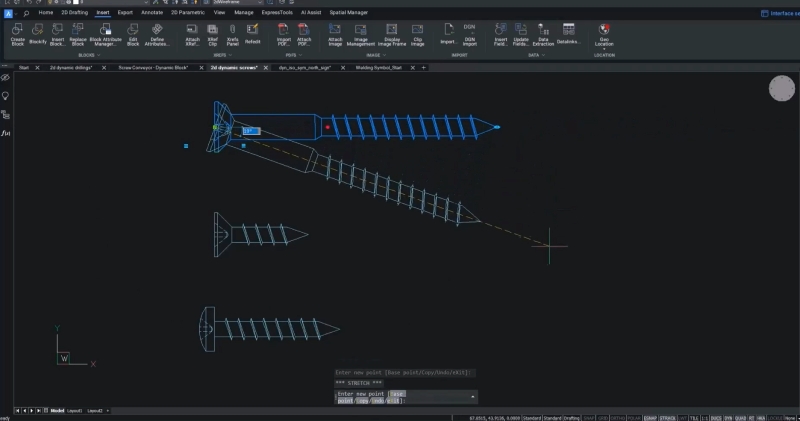Open the Annotate ribbon tab
This screenshot has height=421, width=800.
152,12
